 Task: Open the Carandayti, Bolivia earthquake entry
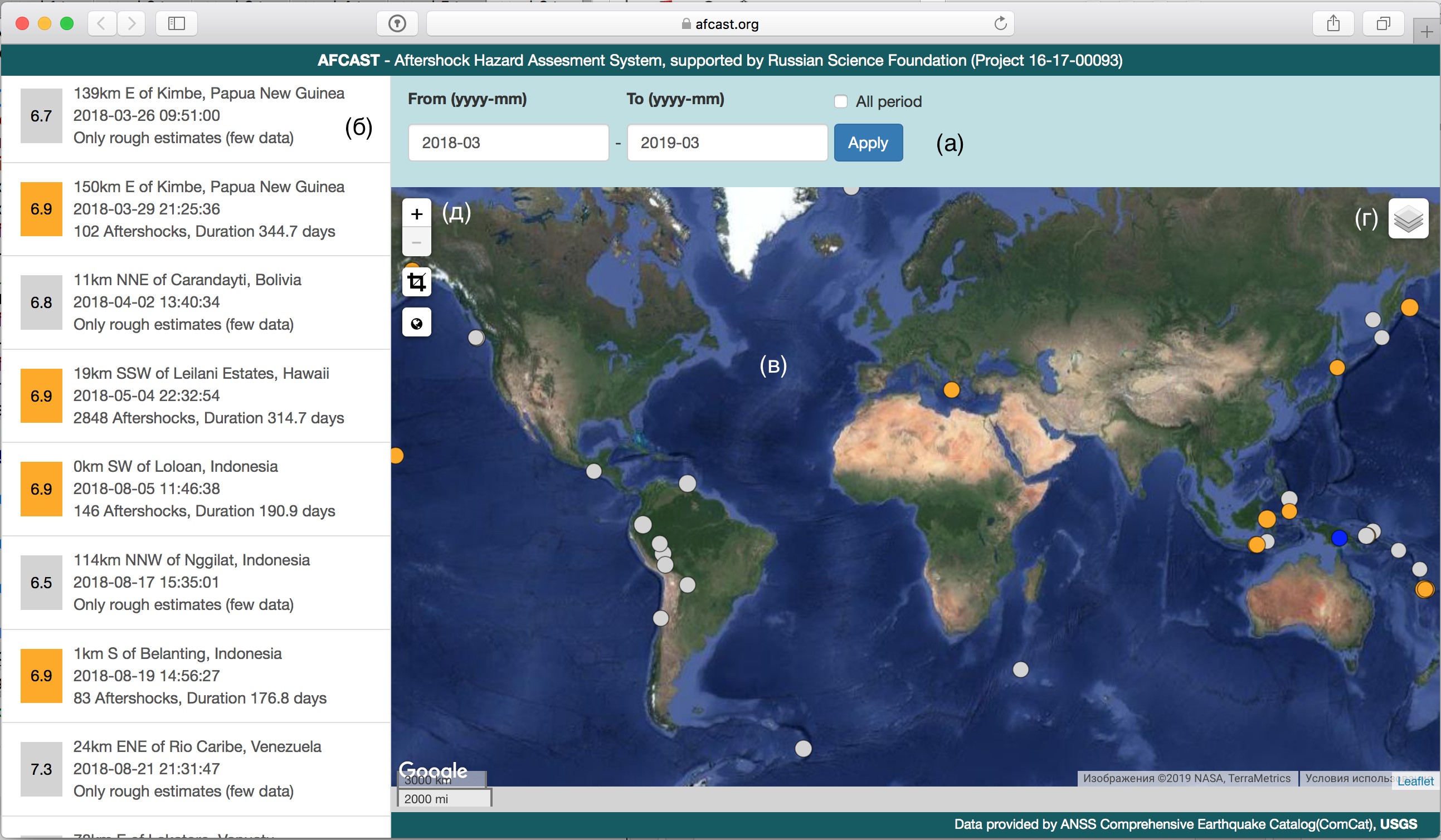tap(196, 302)
